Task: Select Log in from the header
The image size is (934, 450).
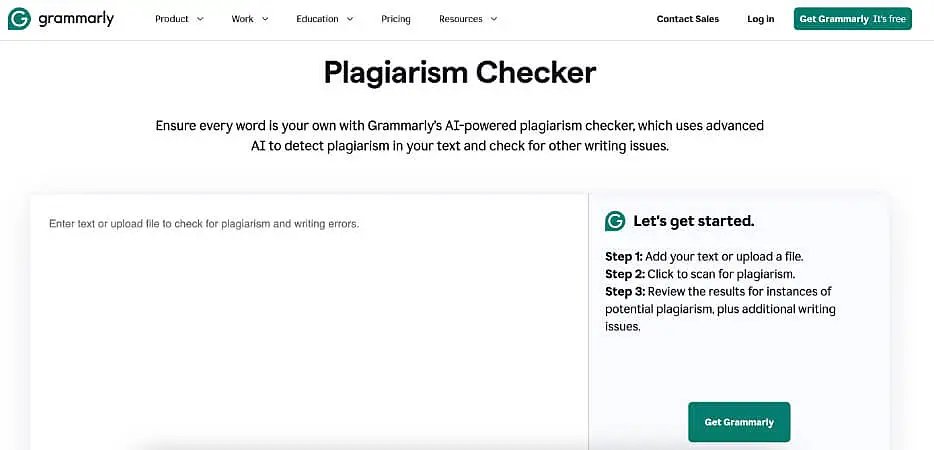Action: pyautogui.click(x=760, y=19)
